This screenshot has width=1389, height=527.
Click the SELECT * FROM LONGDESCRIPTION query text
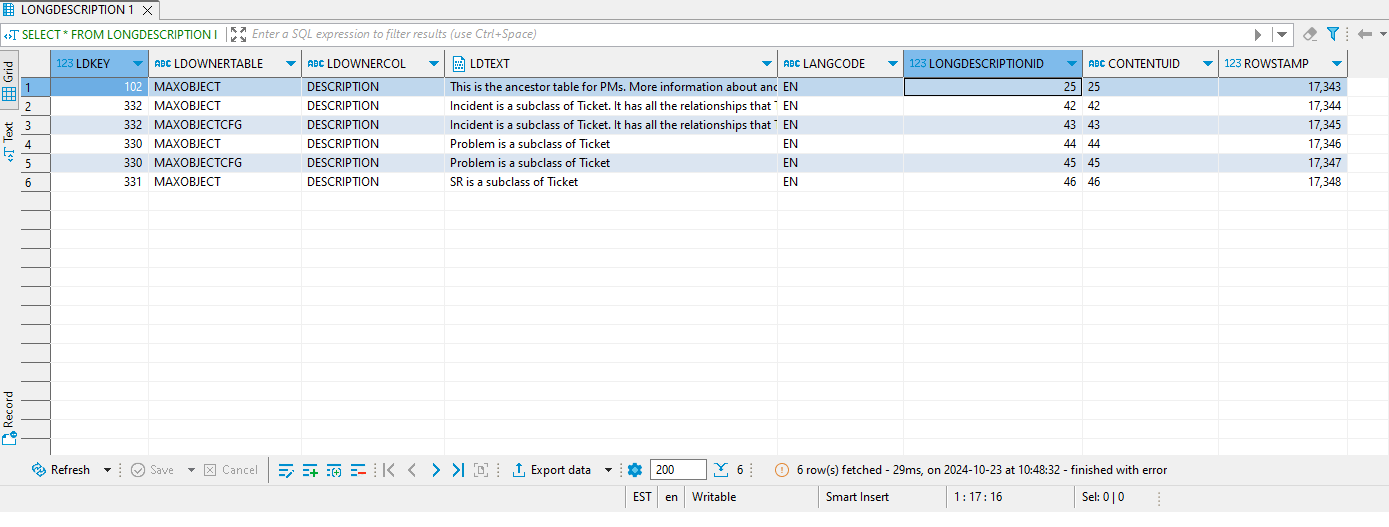pyautogui.click(x=120, y=34)
